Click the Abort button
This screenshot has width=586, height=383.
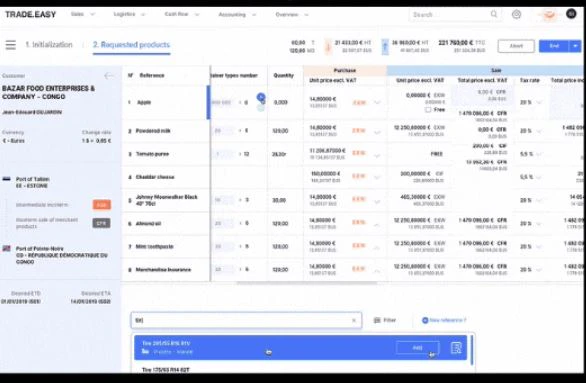click(x=516, y=46)
